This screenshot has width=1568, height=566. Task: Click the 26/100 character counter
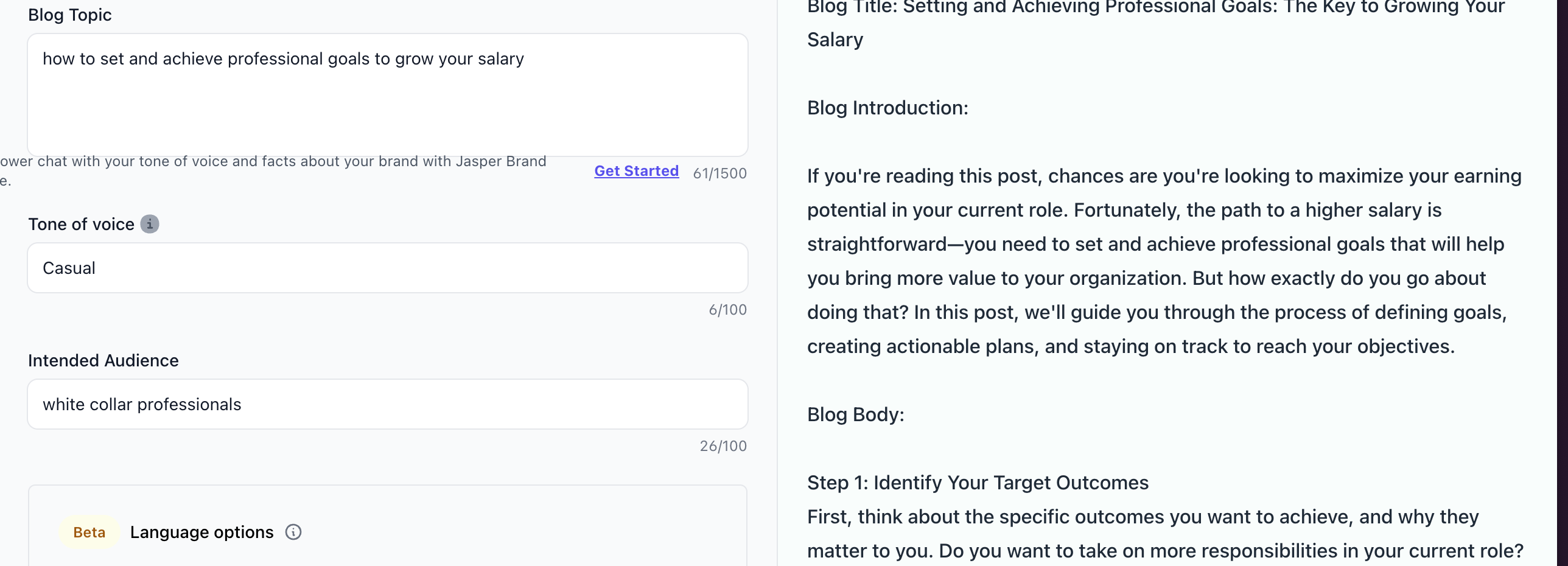point(723,446)
